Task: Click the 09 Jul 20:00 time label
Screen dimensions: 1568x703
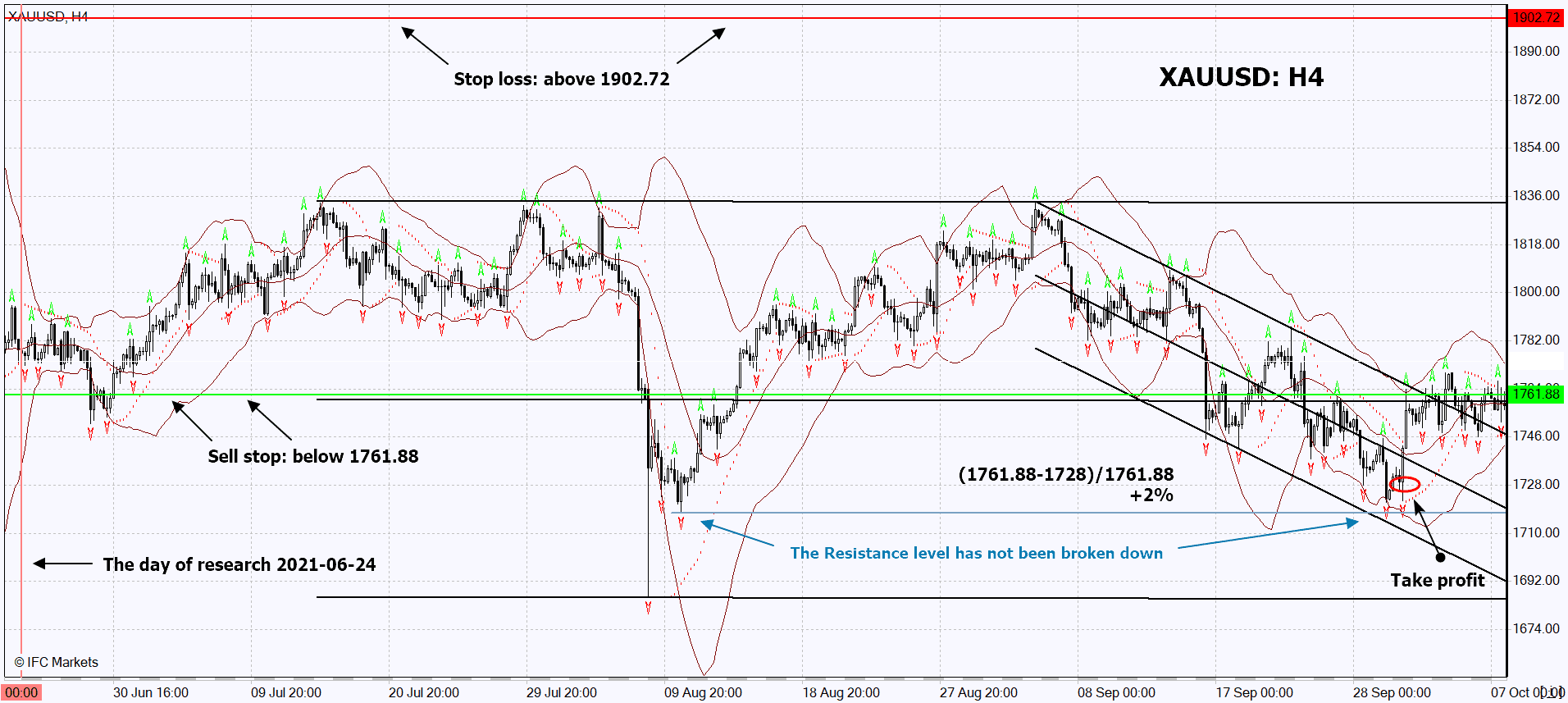Action: coord(286,692)
